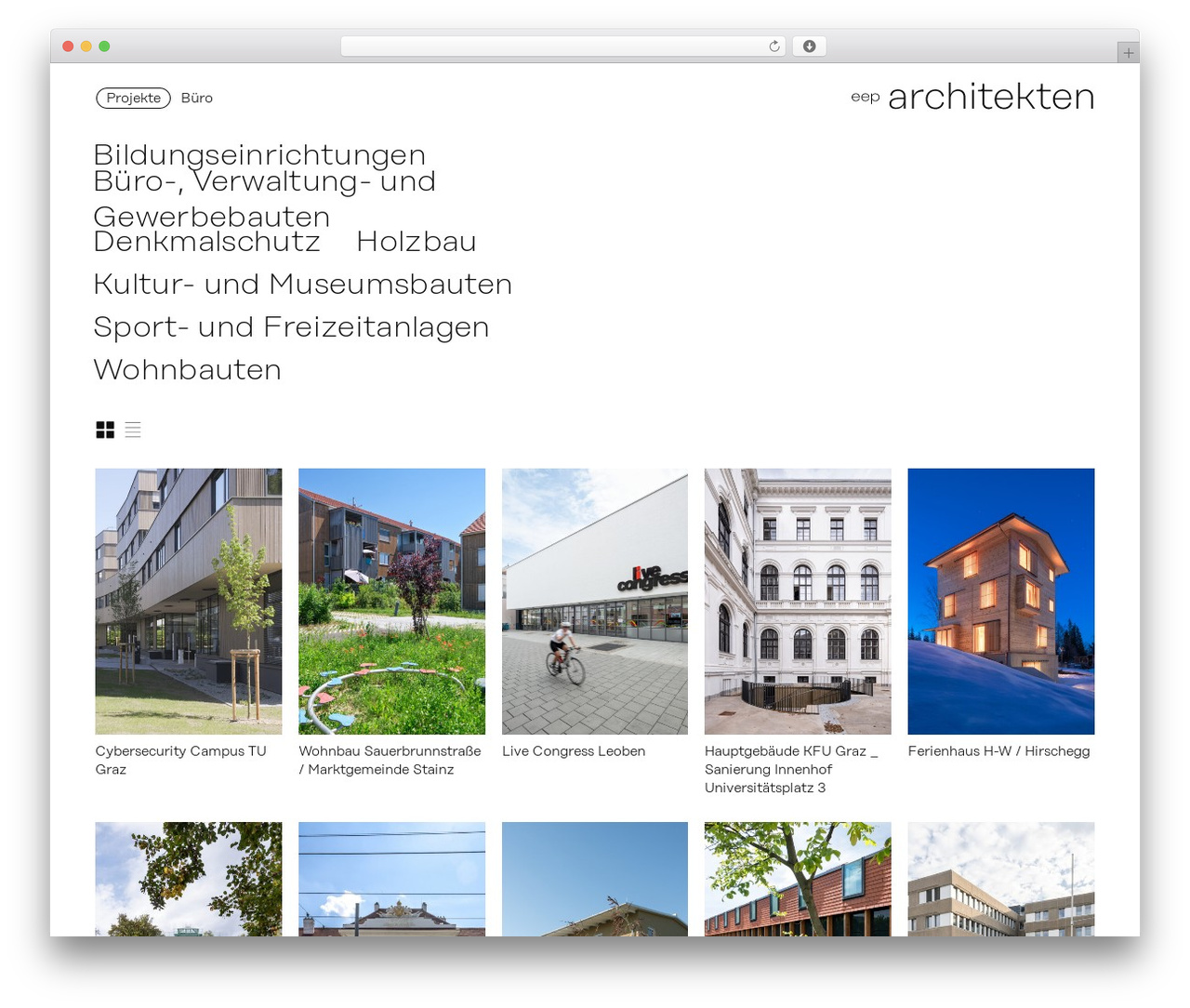Select Sport- und Freizeitanlagen category
Viewport: 1190px width, 1008px height.
[x=291, y=326]
